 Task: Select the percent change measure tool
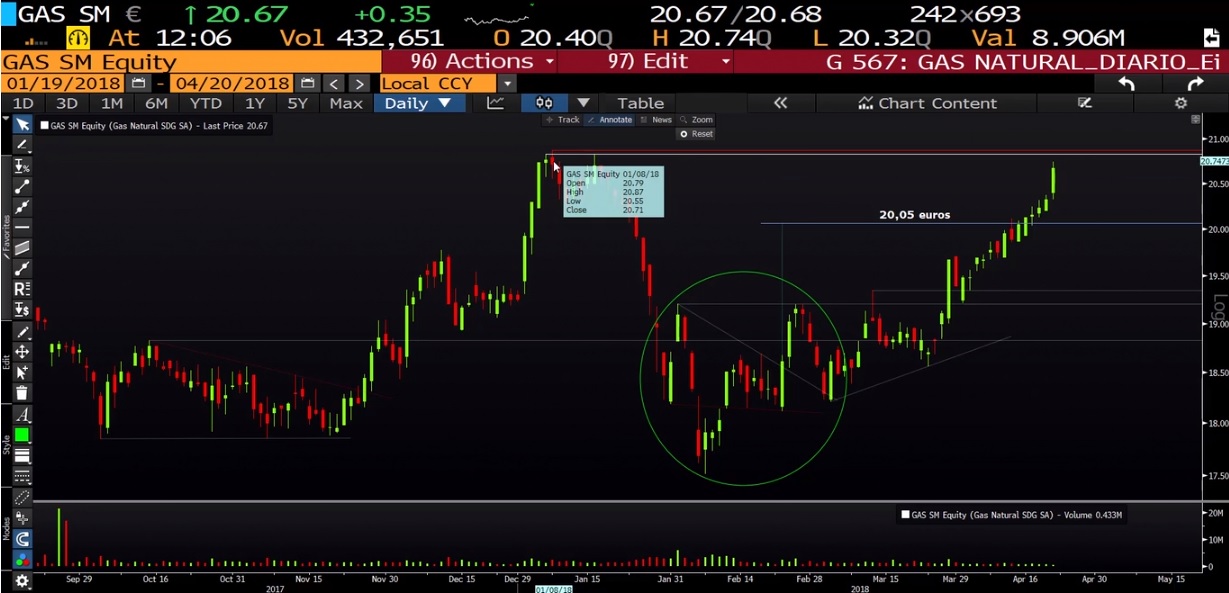coord(21,166)
